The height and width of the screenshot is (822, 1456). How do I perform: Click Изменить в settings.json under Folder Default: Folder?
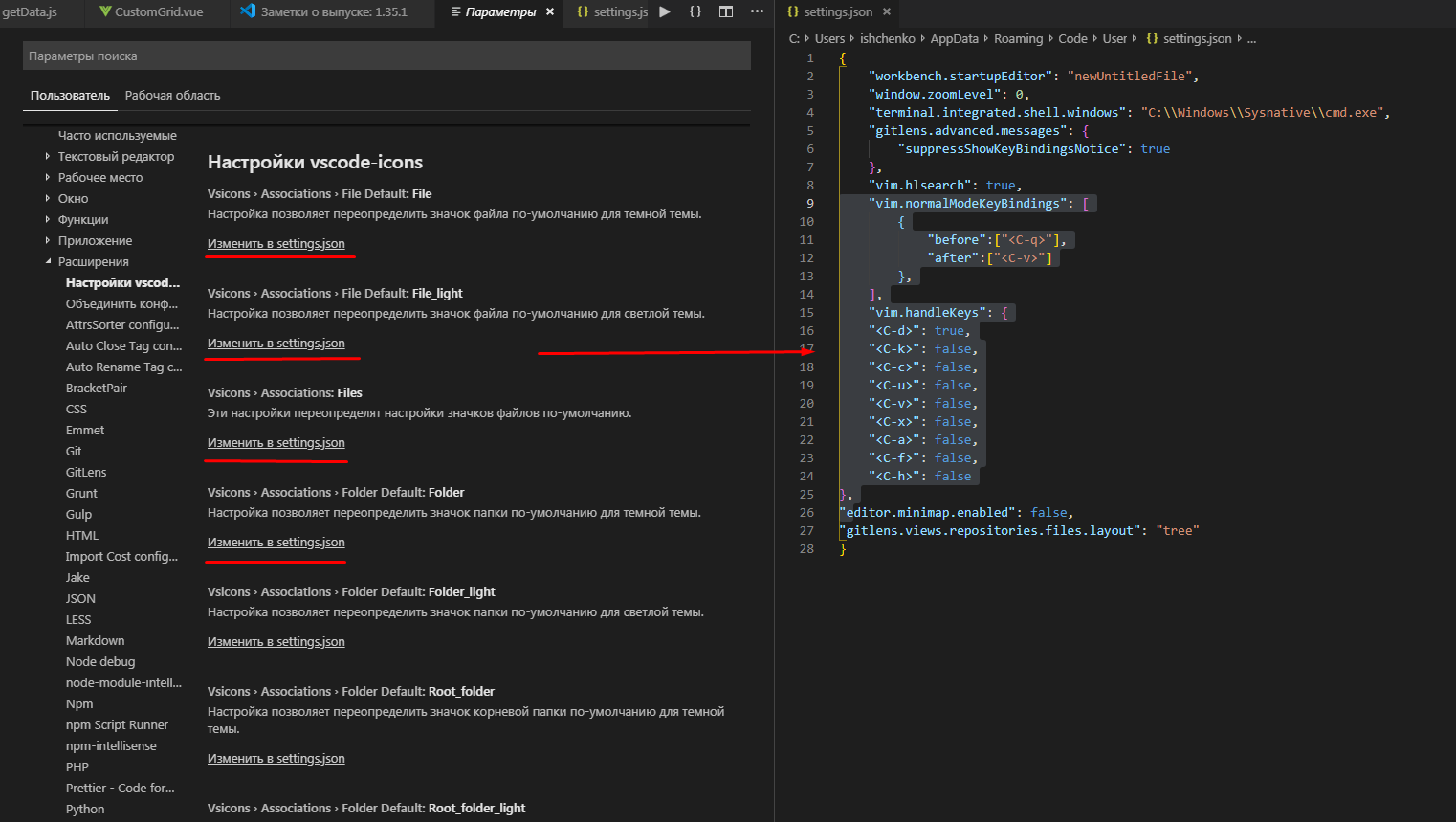276,542
